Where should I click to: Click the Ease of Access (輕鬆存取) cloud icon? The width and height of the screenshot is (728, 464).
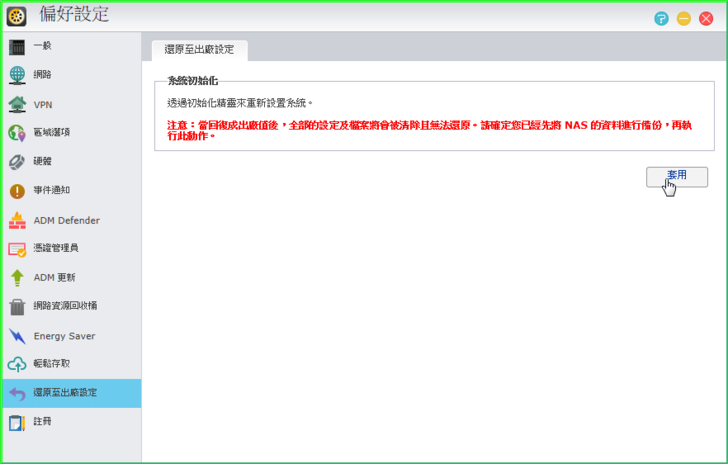tap(17, 365)
